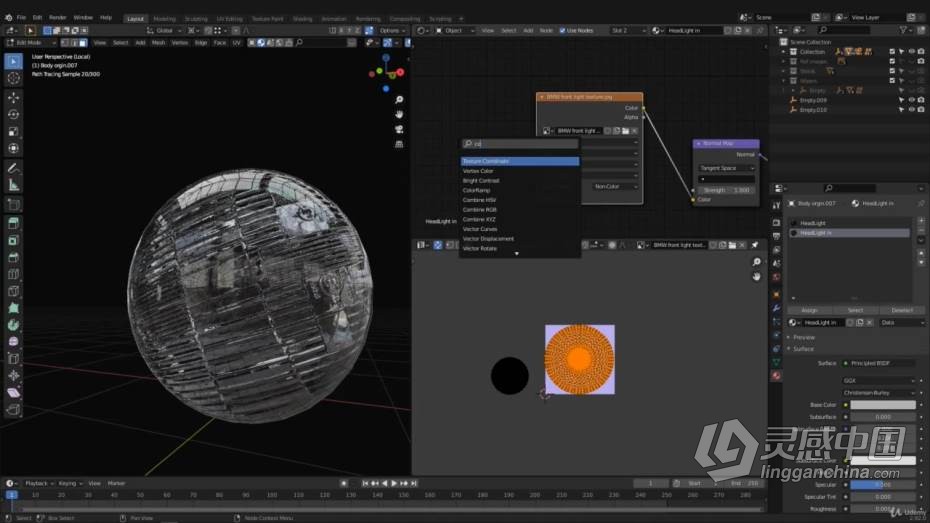Click the Assign button in material slots
The image size is (930, 523).
(x=809, y=310)
